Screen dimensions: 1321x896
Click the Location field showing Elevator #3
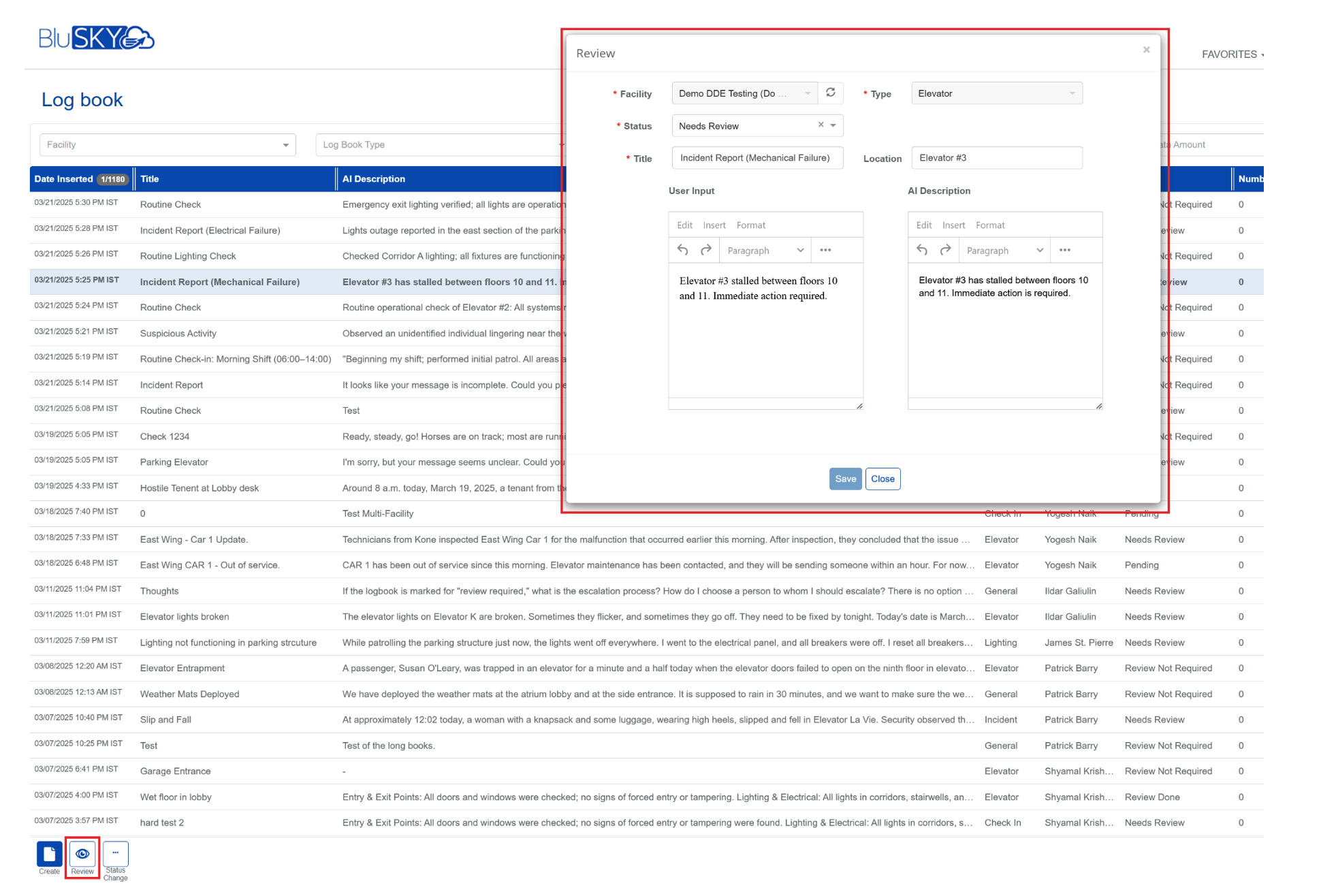(x=996, y=158)
